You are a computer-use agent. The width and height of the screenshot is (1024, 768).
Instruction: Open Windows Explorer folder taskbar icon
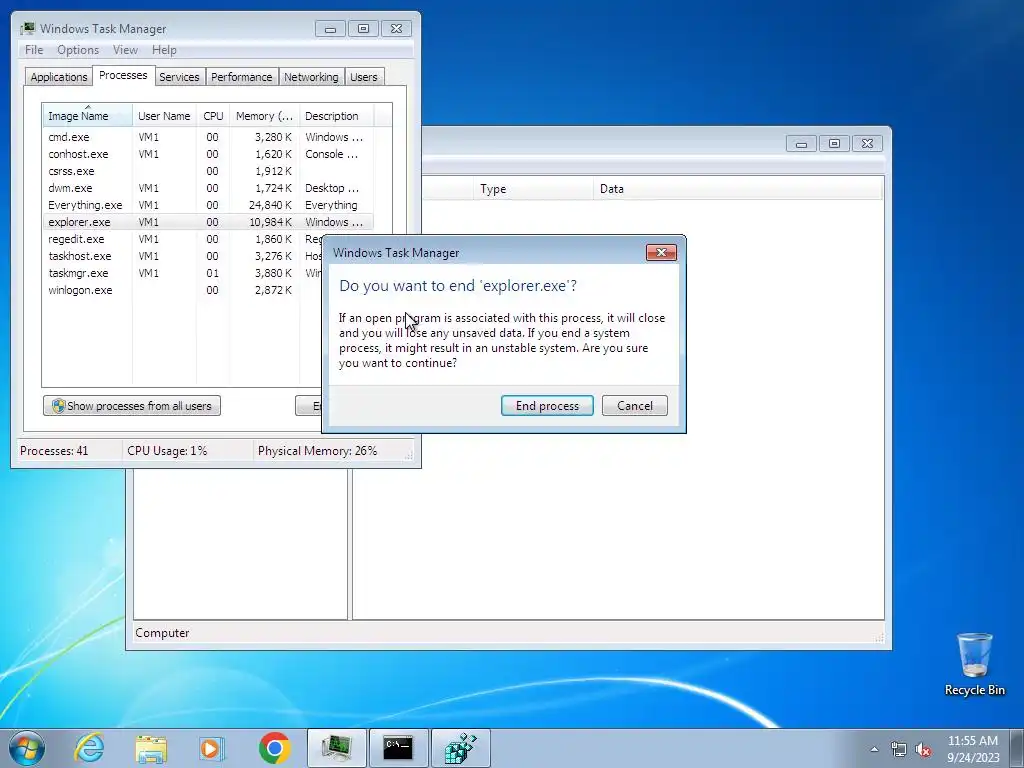click(151, 748)
